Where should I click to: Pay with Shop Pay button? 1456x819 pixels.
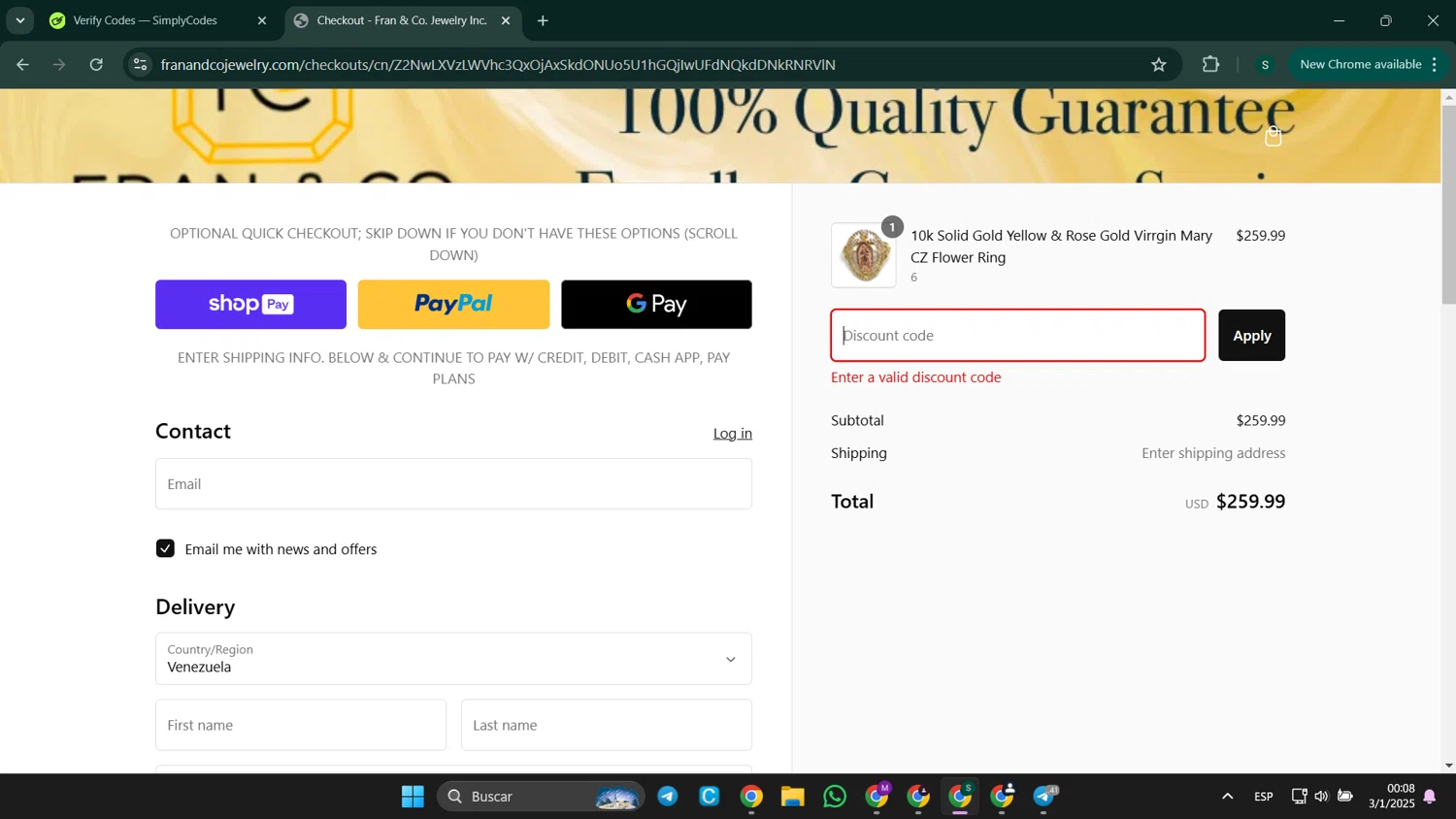click(250, 304)
